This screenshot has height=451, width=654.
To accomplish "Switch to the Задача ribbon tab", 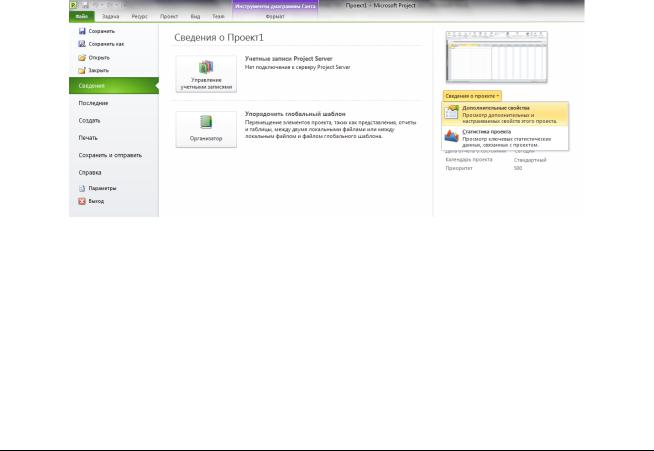I will tap(111, 16).
